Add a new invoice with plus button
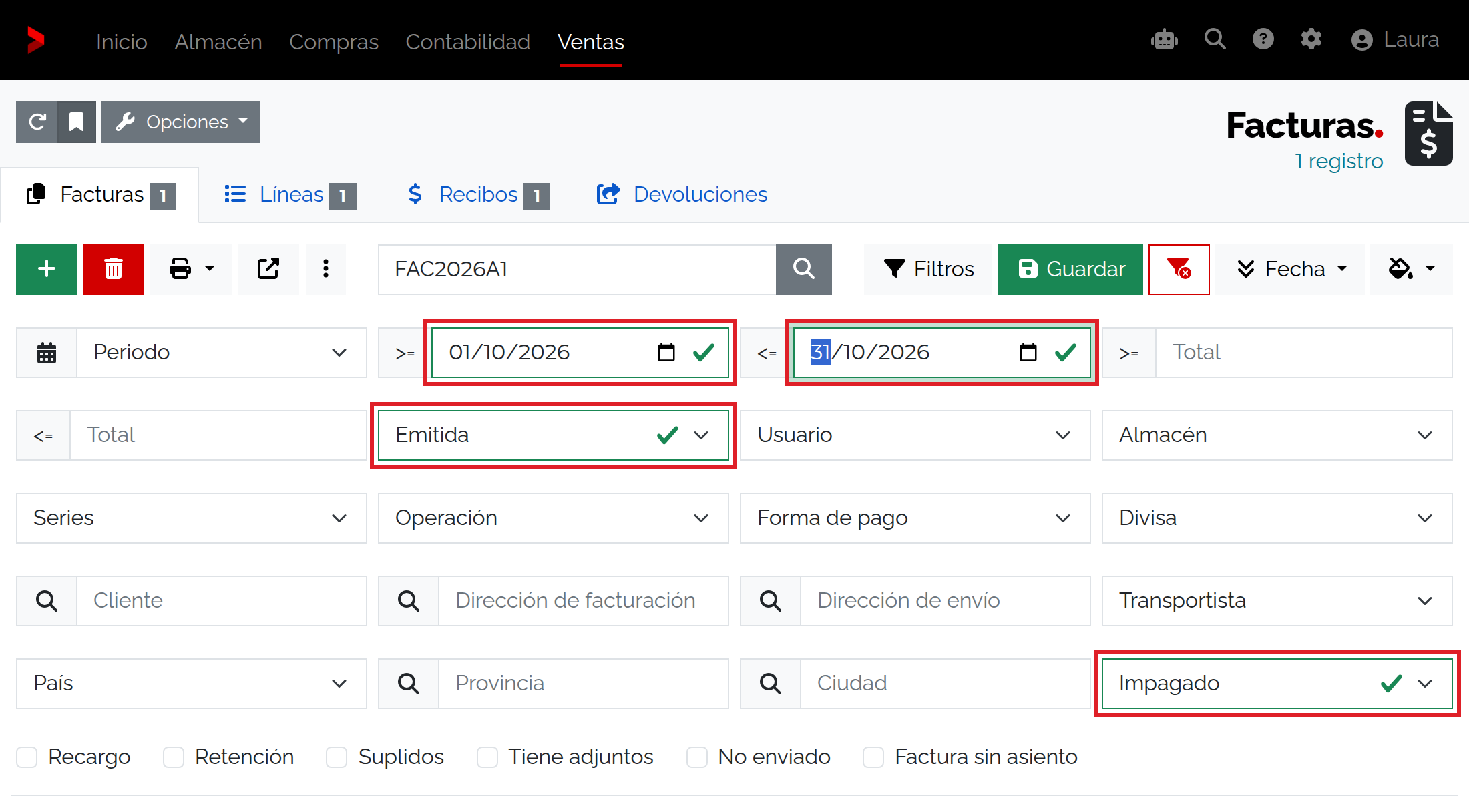This screenshot has height=812, width=1469. (x=47, y=269)
